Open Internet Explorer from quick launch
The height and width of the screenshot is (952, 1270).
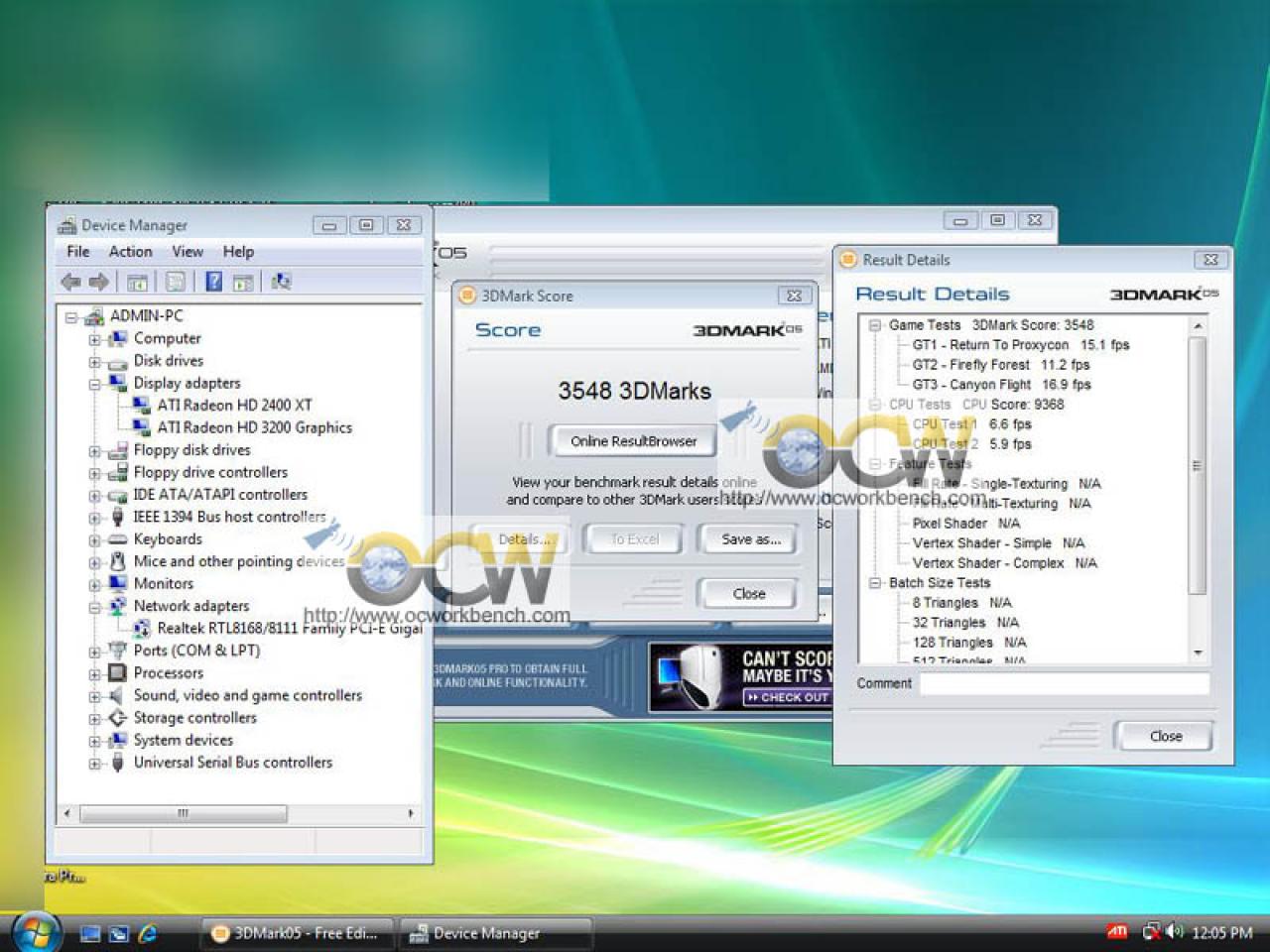148,933
